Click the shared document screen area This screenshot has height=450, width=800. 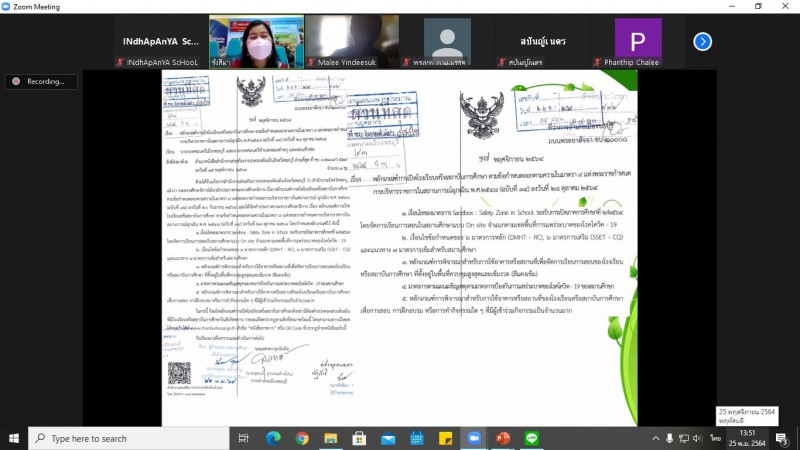[x=399, y=248]
